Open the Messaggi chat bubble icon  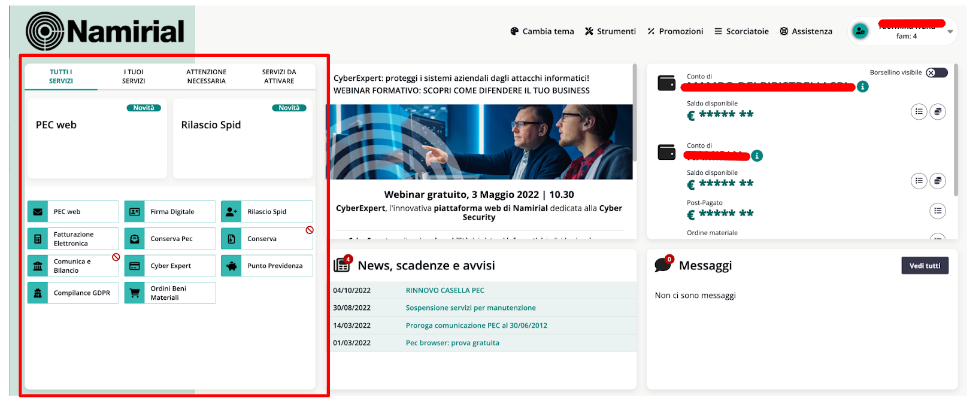click(663, 265)
